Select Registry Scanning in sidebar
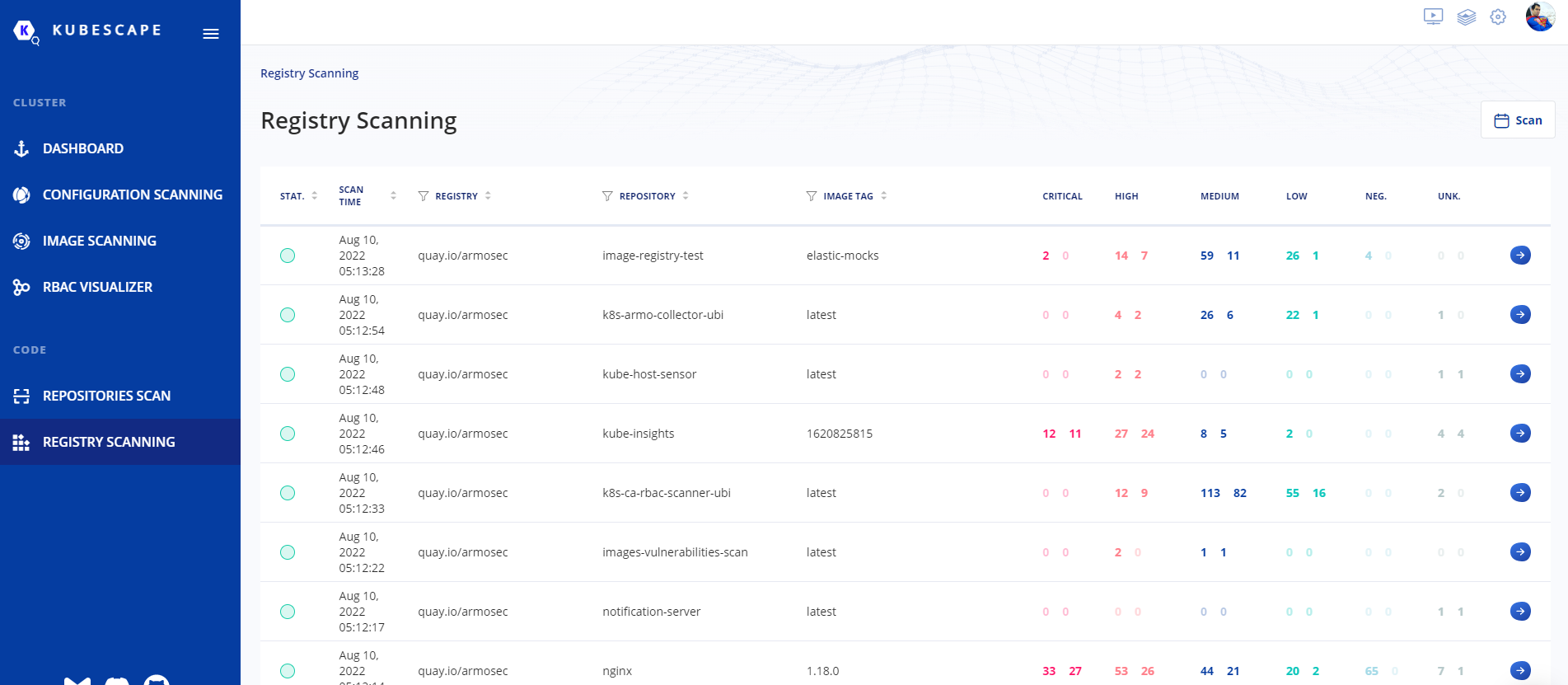The height and width of the screenshot is (685, 1568). pyautogui.click(x=120, y=442)
